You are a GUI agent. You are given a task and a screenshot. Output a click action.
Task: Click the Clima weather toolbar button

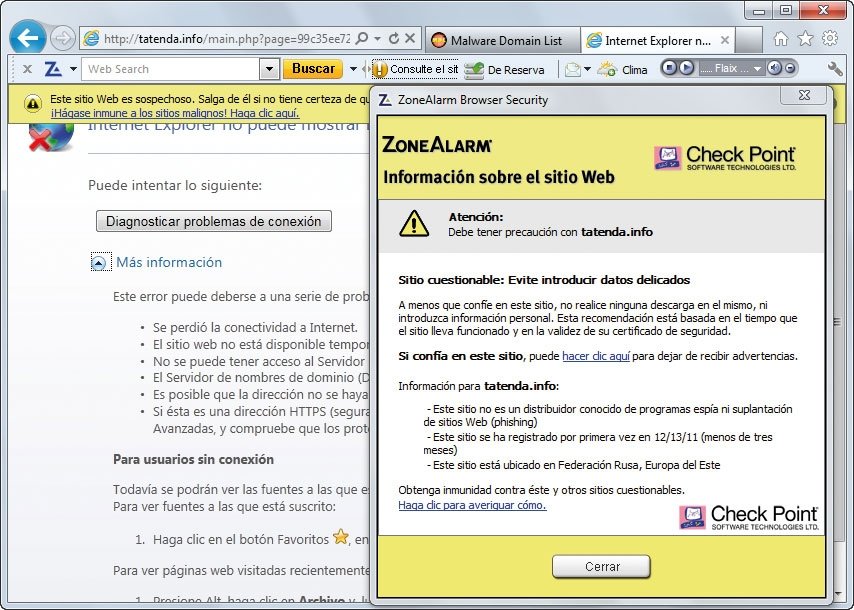click(x=622, y=70)
